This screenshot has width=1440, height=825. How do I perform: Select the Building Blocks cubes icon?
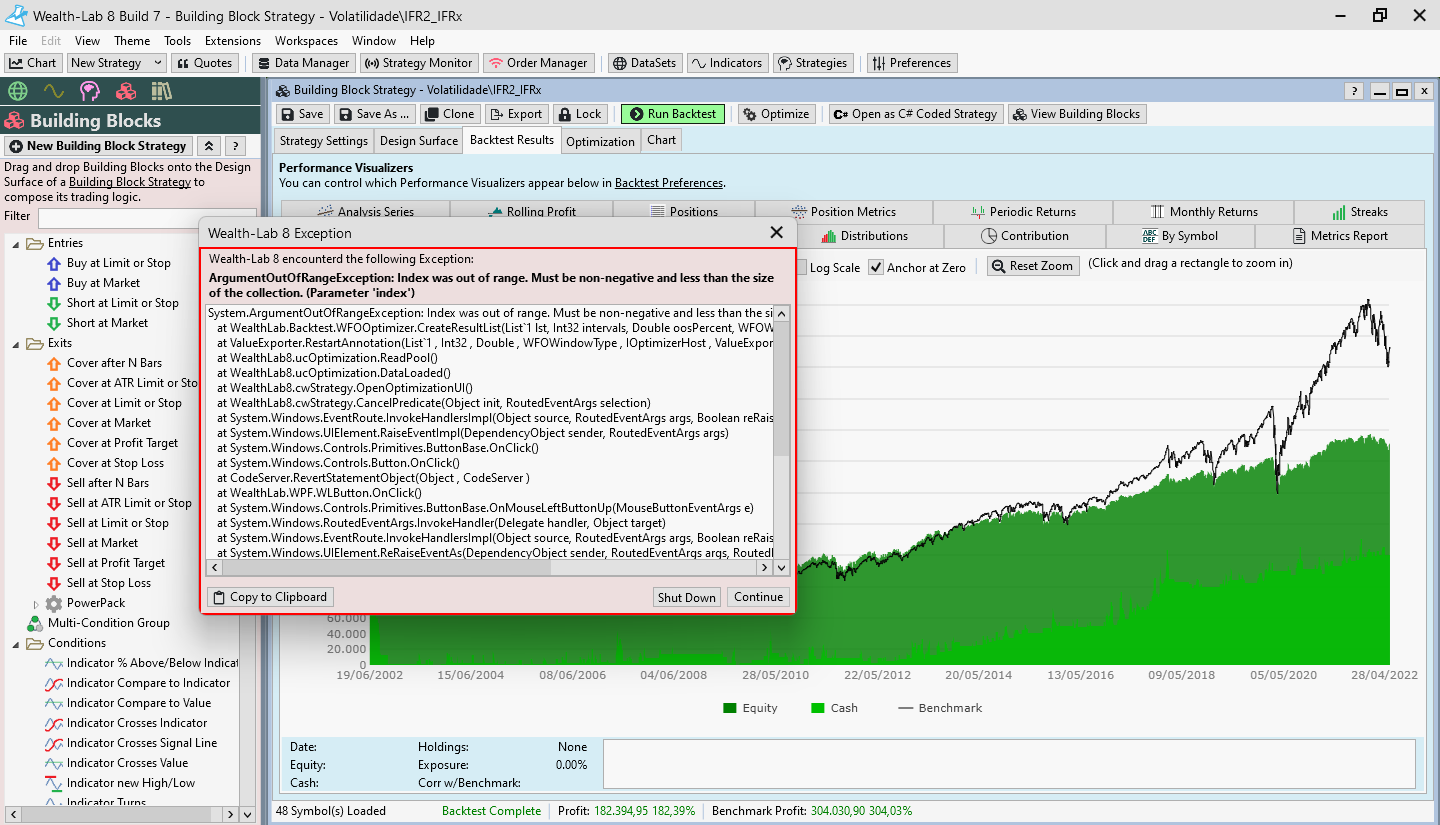(126, 92)
